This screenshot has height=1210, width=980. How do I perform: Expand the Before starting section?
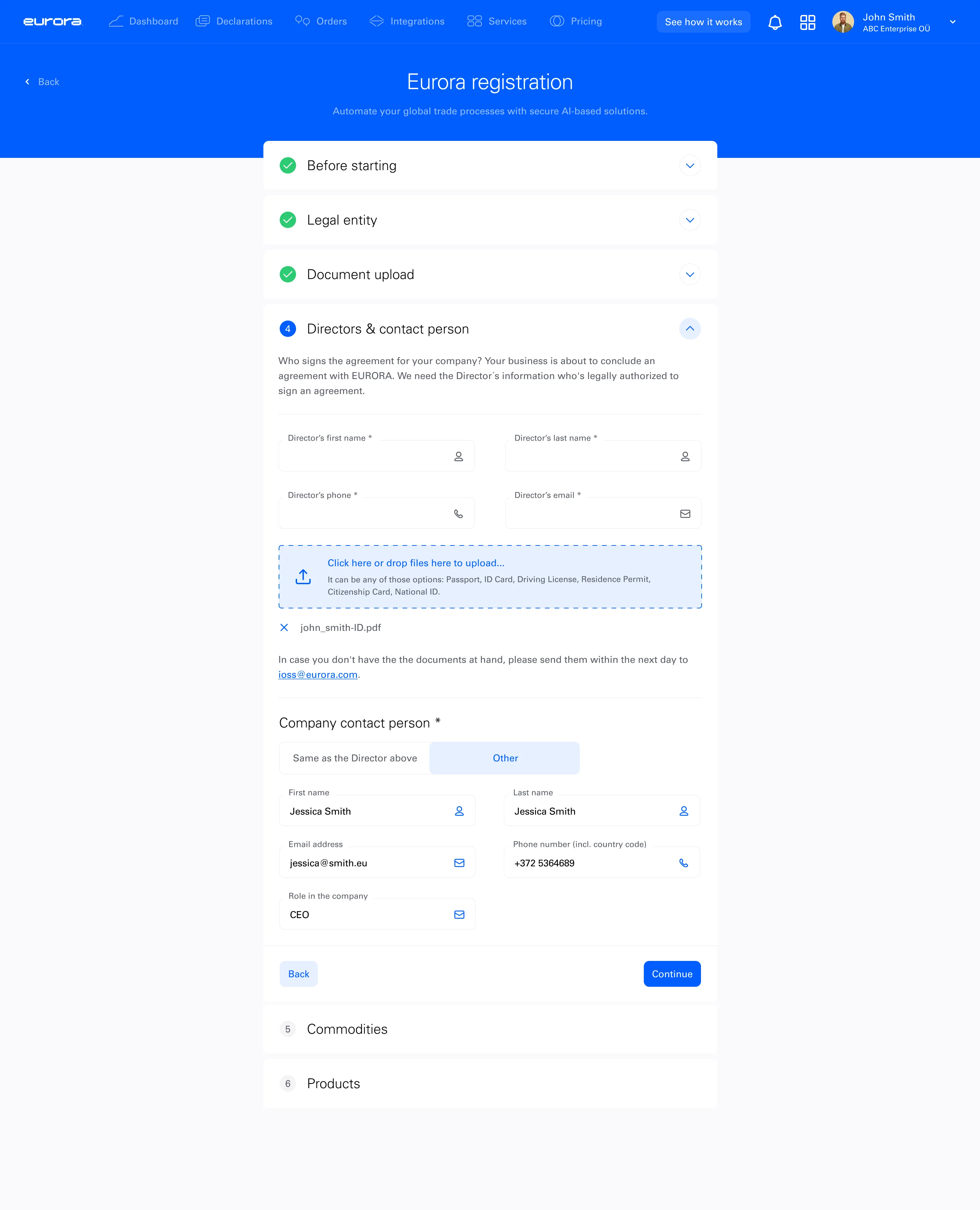[x=689, y=166]
